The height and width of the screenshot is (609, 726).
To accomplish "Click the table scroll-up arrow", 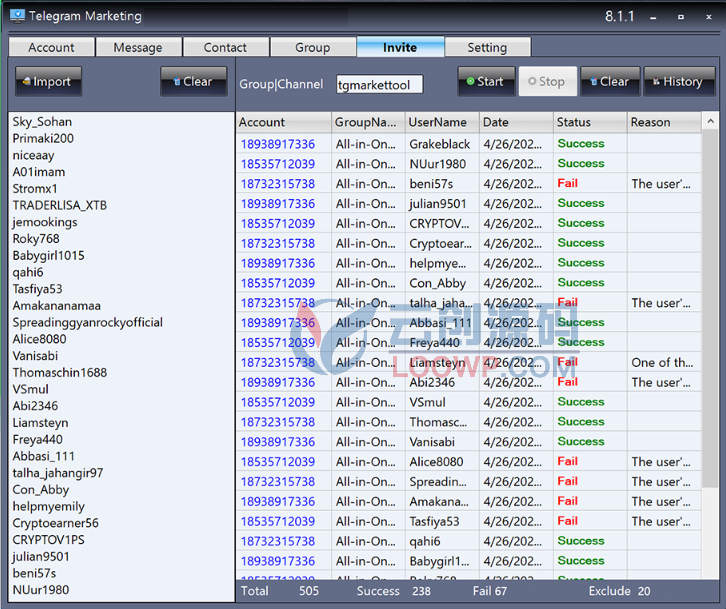I will (710, 122).
